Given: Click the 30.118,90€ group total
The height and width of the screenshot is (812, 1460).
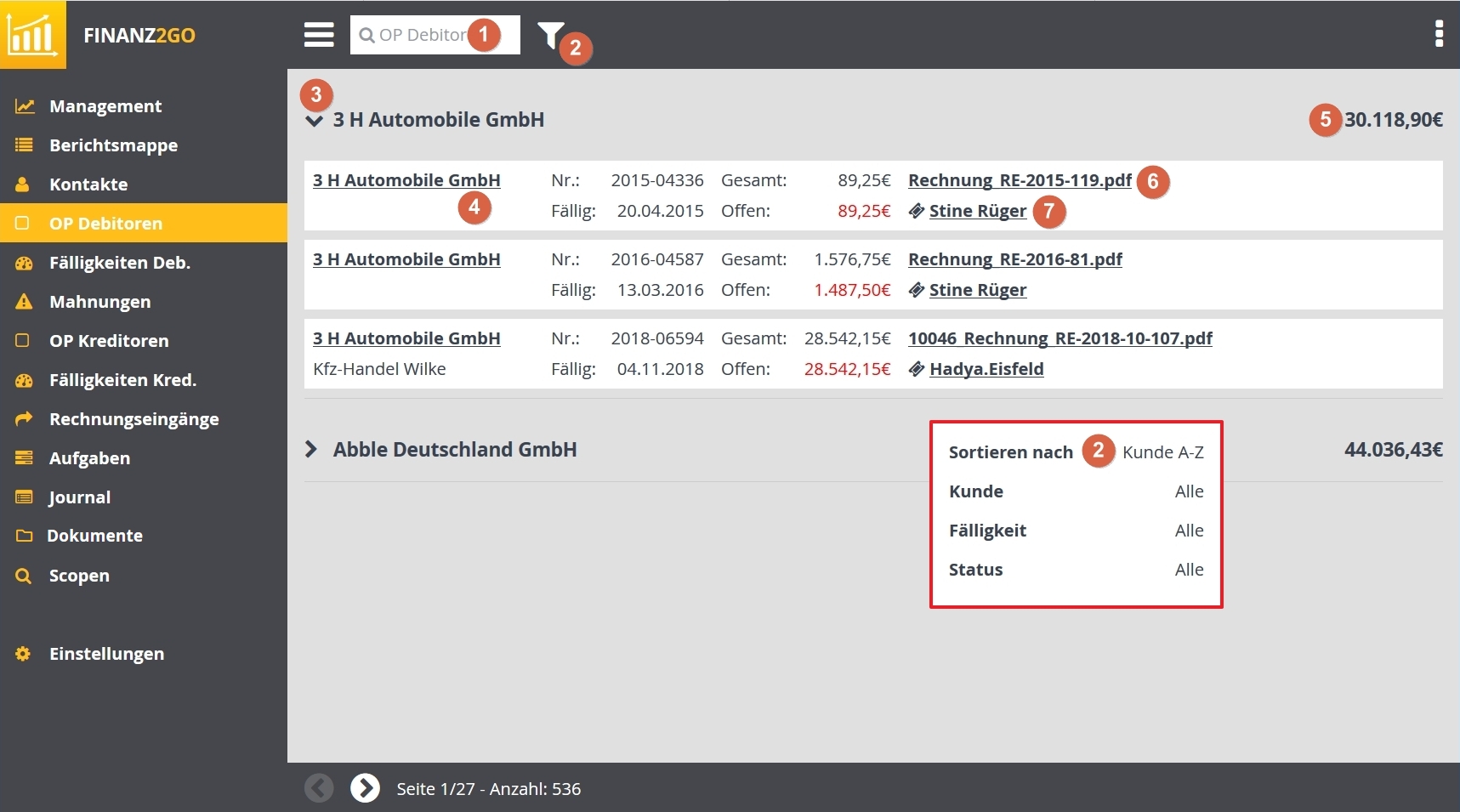Looking at the screenshot, I should (1394, 120).
